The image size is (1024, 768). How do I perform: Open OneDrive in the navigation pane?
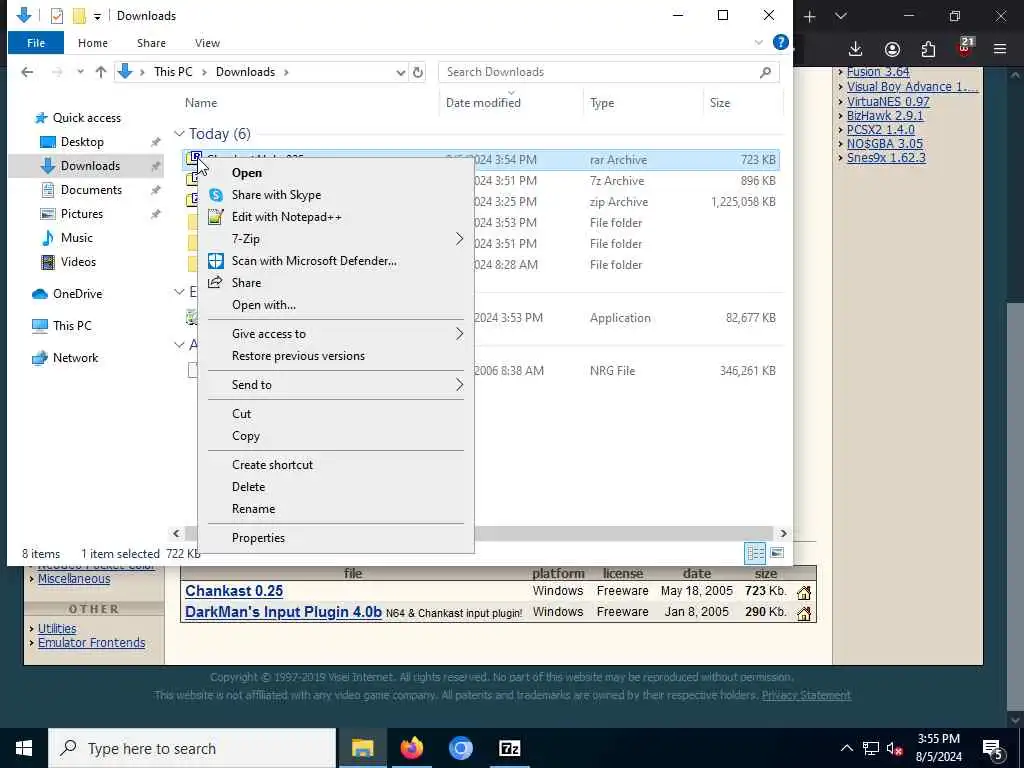77,294
